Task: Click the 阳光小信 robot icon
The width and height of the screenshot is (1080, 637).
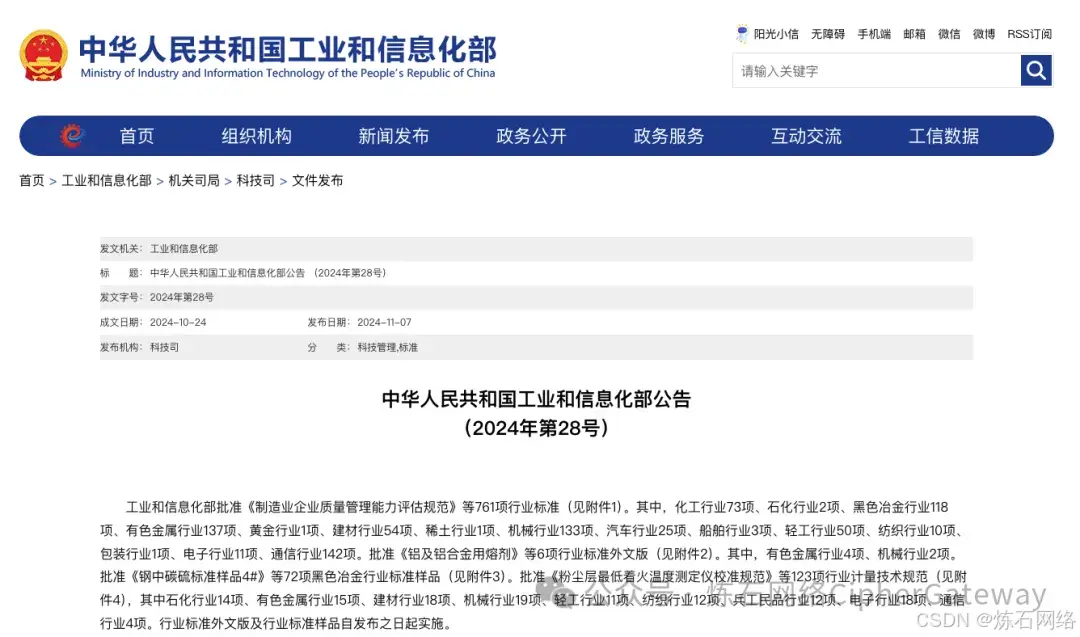Action: (x=742, y=33)
